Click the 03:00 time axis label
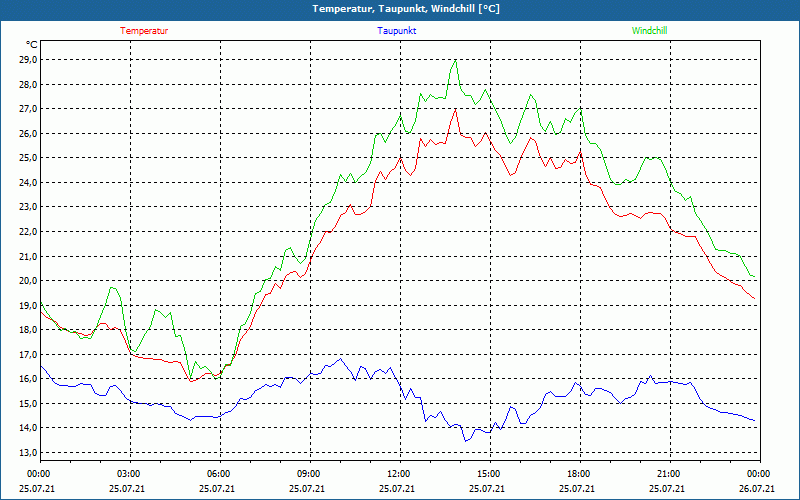The height and width of the screenshot is (500, 800). tap(131, 474)
